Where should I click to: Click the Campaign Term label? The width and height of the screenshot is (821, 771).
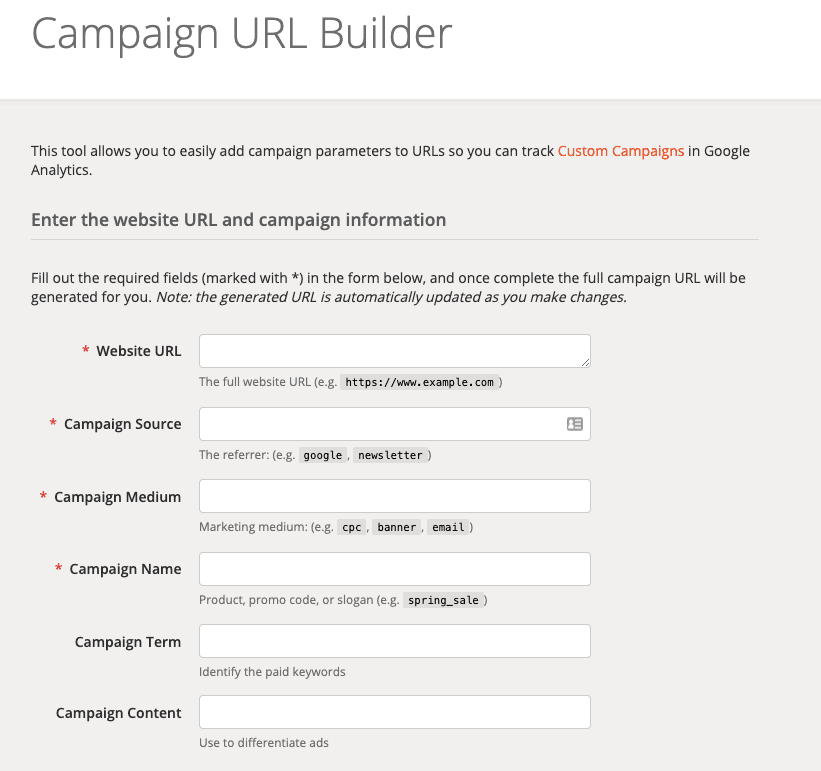click(x=128, y=642)
